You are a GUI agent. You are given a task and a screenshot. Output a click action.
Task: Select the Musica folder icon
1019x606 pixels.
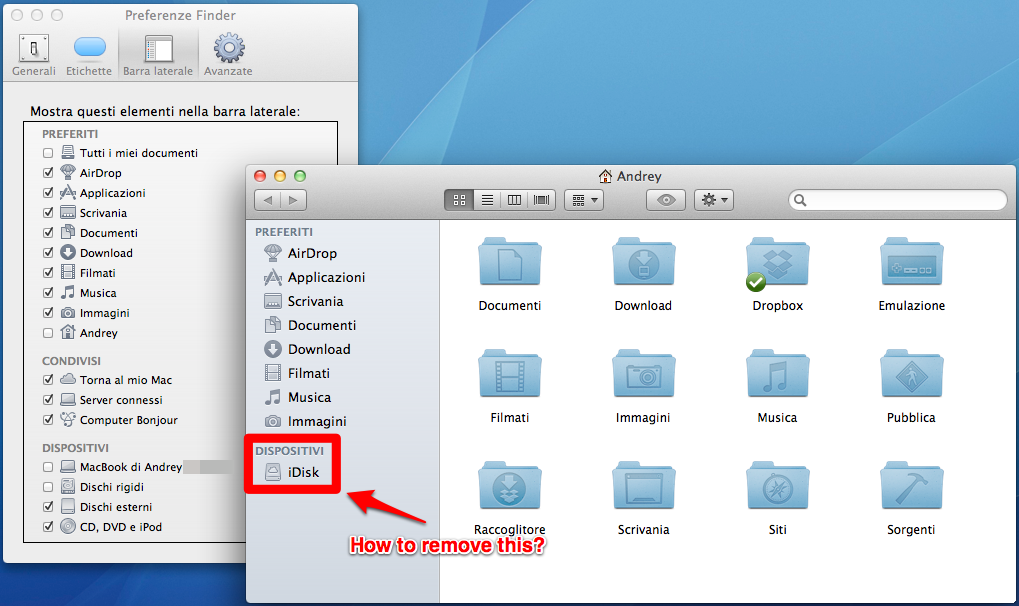777,374
